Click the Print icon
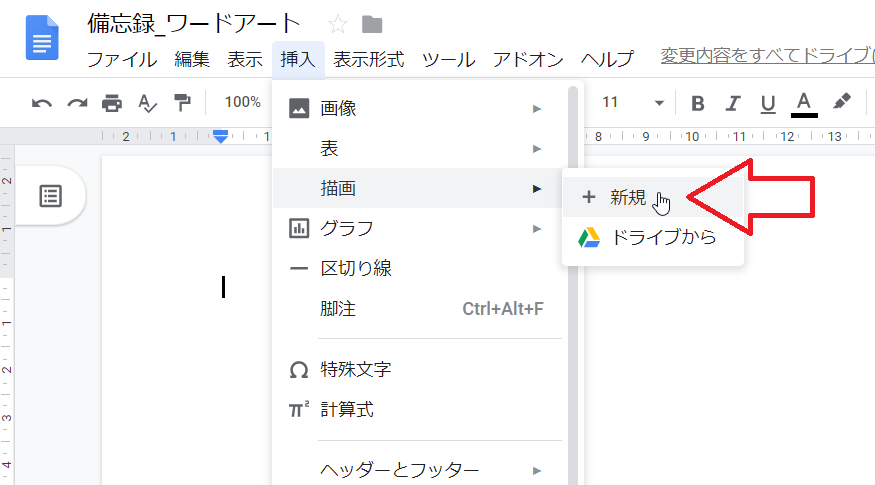Screen dimensions: 875x485 click(x=112, y=102)
